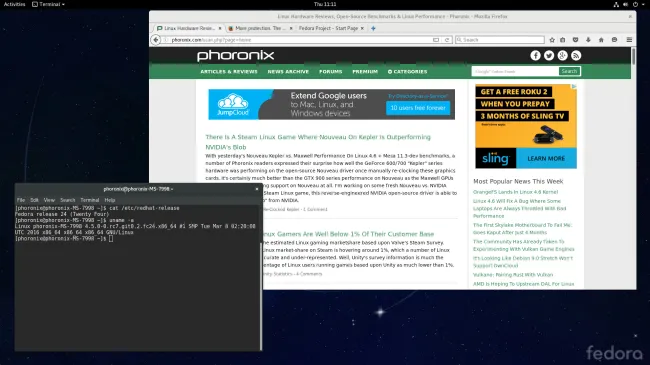Click the 10 users free forever button
Screen dimensions: 650x365
coord(418,108)
